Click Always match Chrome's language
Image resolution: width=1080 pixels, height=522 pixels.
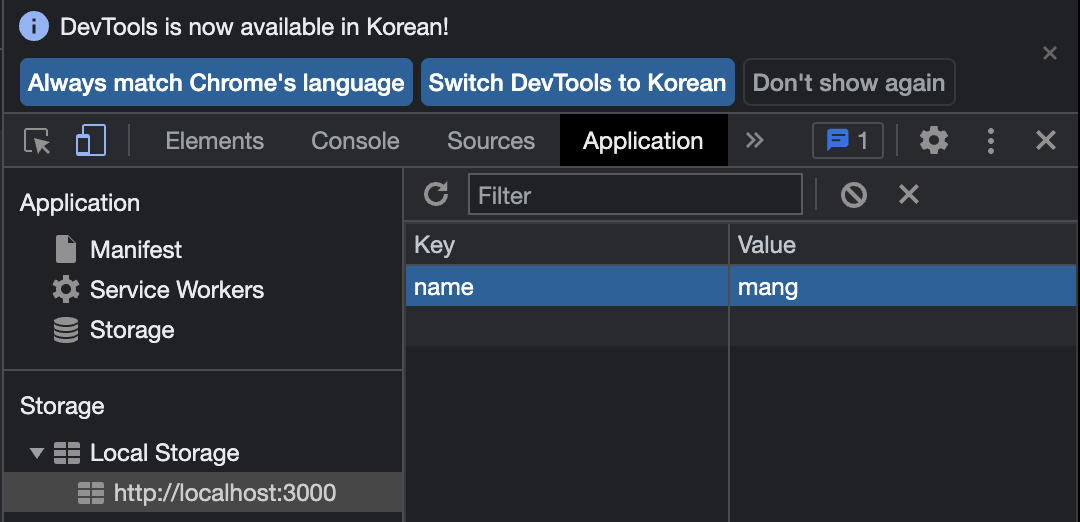(216, 83)
